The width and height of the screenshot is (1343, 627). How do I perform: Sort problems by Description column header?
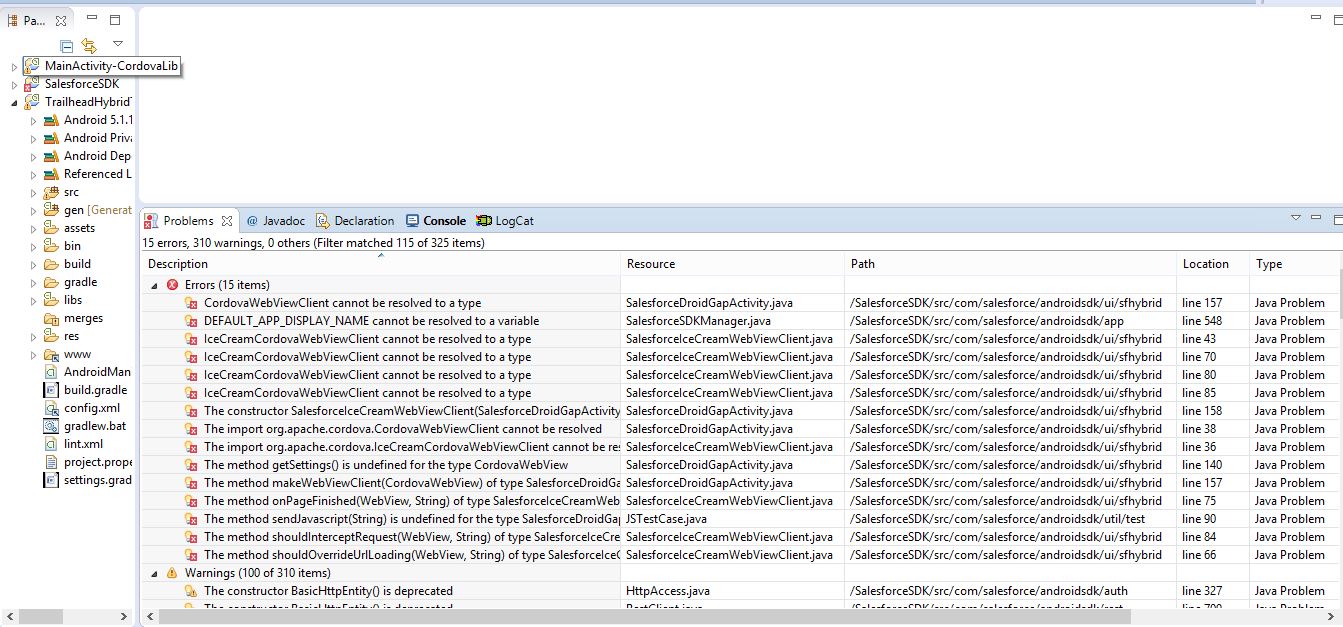(177, 264)
